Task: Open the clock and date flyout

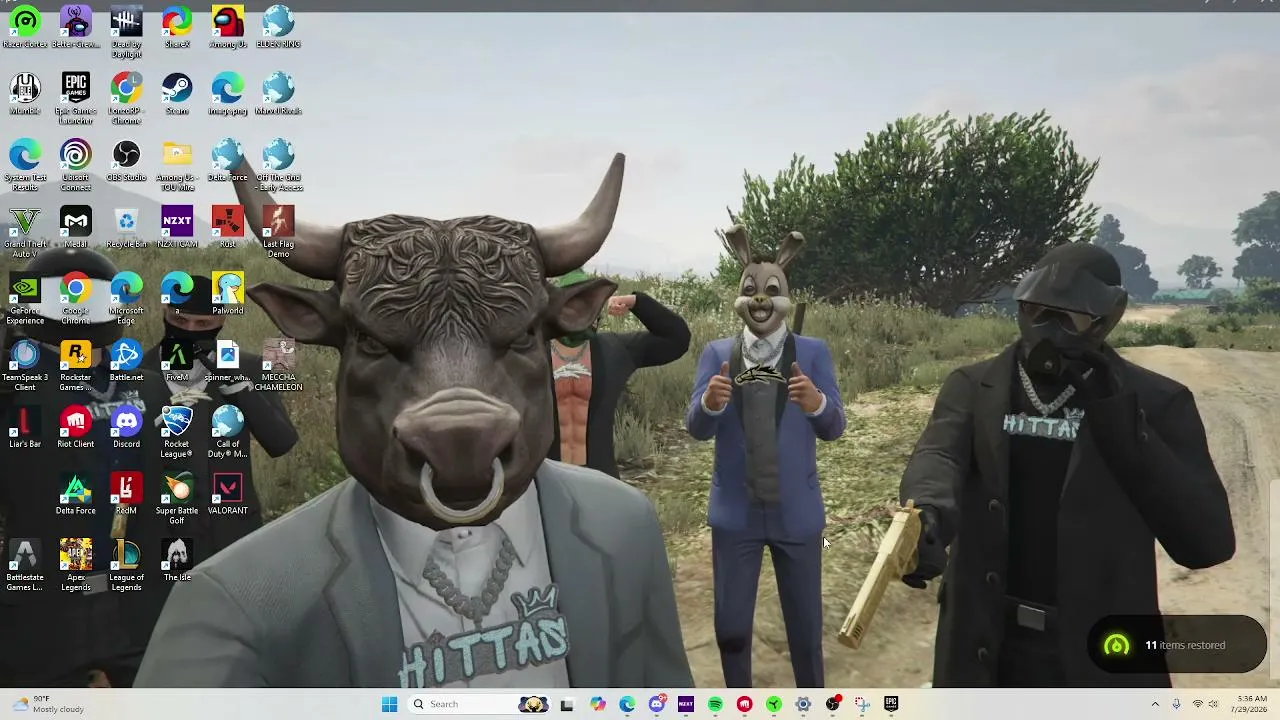Action: [x=1252, y=704]
